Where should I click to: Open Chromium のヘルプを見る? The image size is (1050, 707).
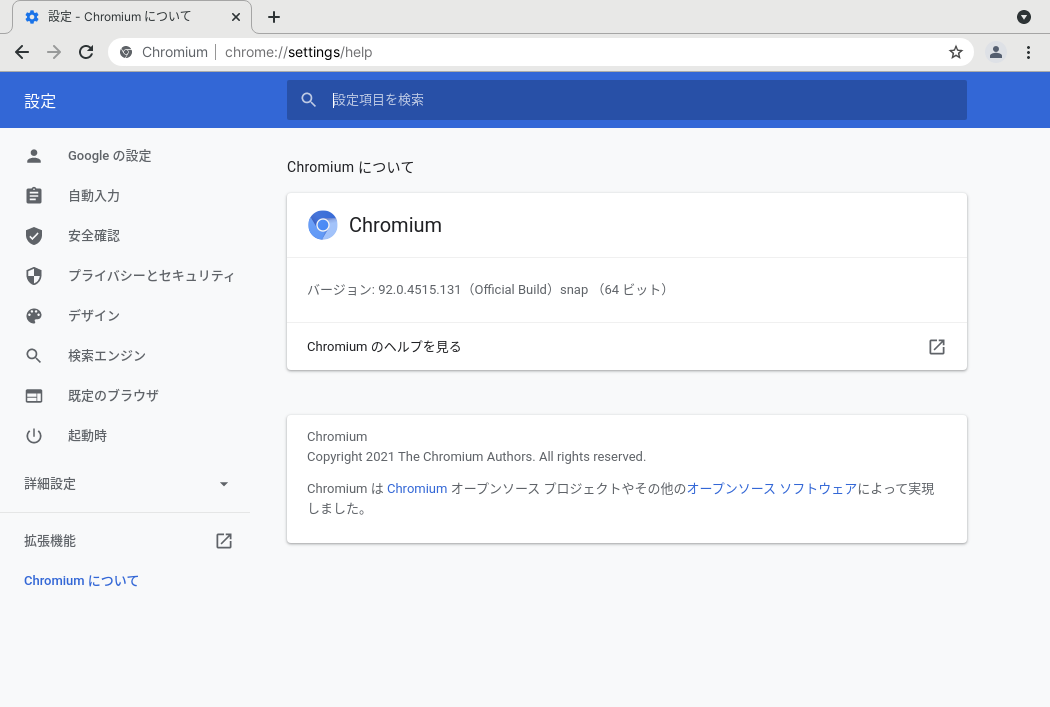point(626,347)
